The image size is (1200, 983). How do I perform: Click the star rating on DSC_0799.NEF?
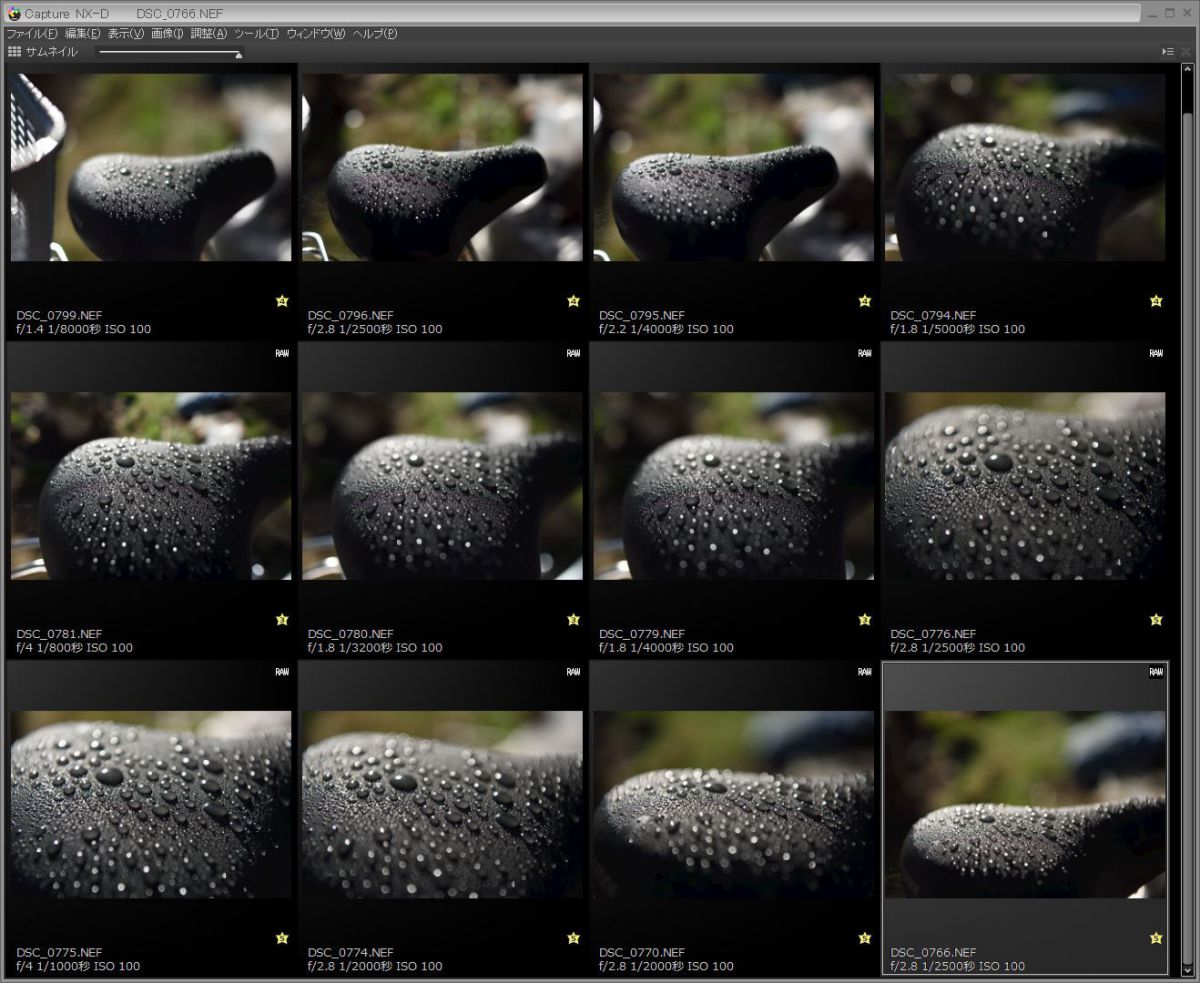point(282,301)
